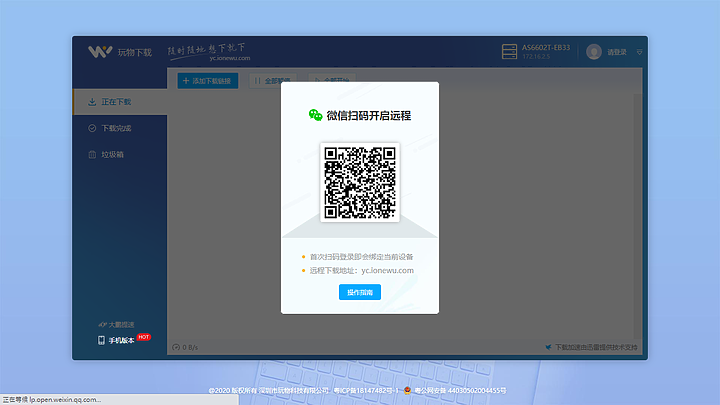Click the user avatar icon
The image size is (720, 405).
pos(594,52)
